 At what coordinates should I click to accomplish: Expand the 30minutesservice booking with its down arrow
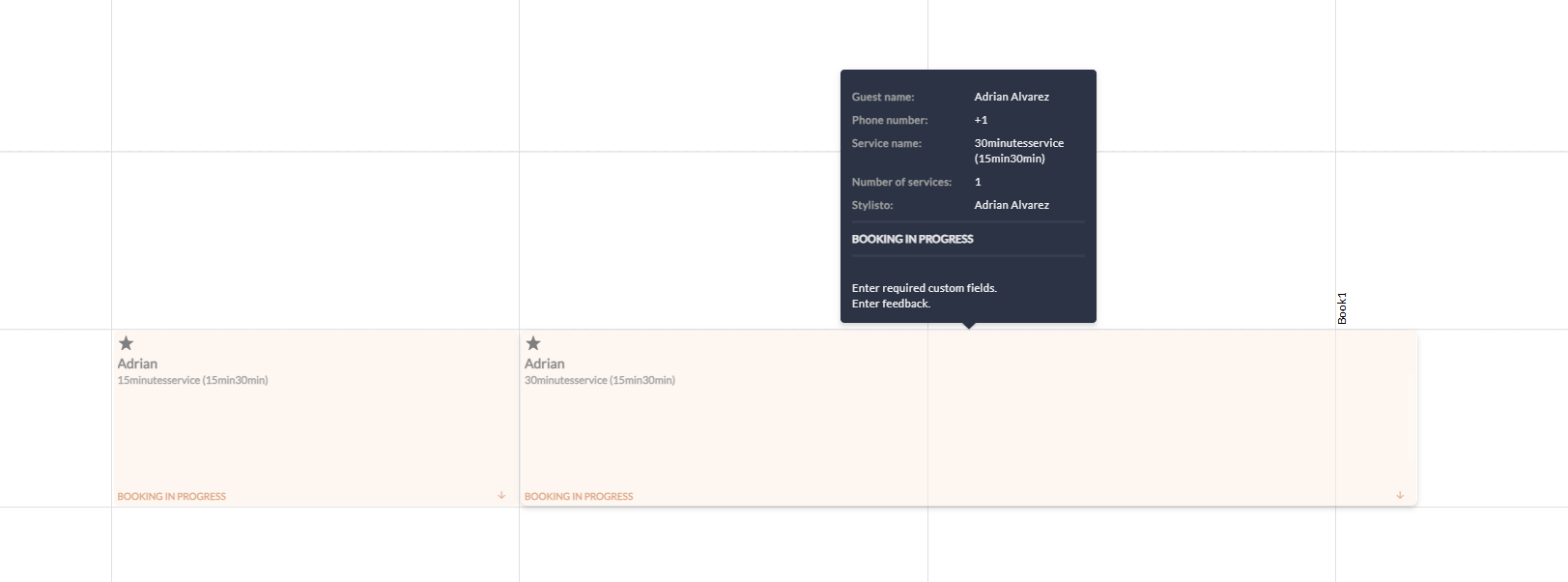[x=1400, y=496]
